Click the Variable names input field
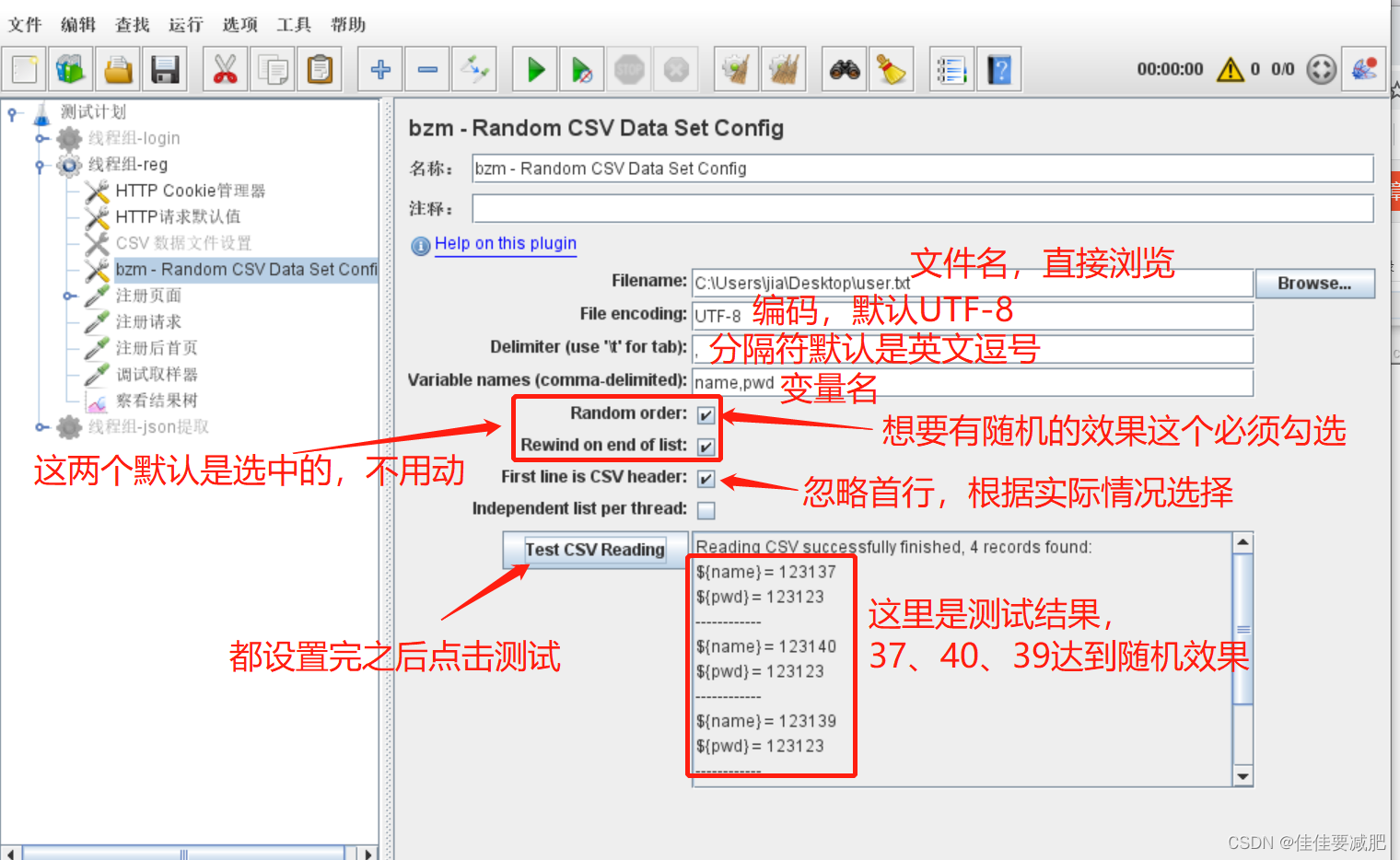 (972, 382)
